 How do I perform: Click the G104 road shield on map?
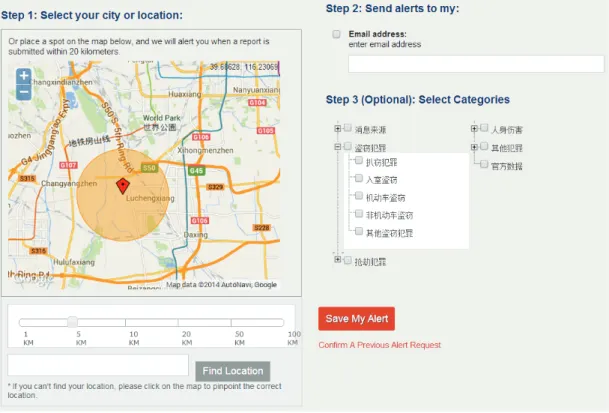pyautogui.click(x=257, y=103)
